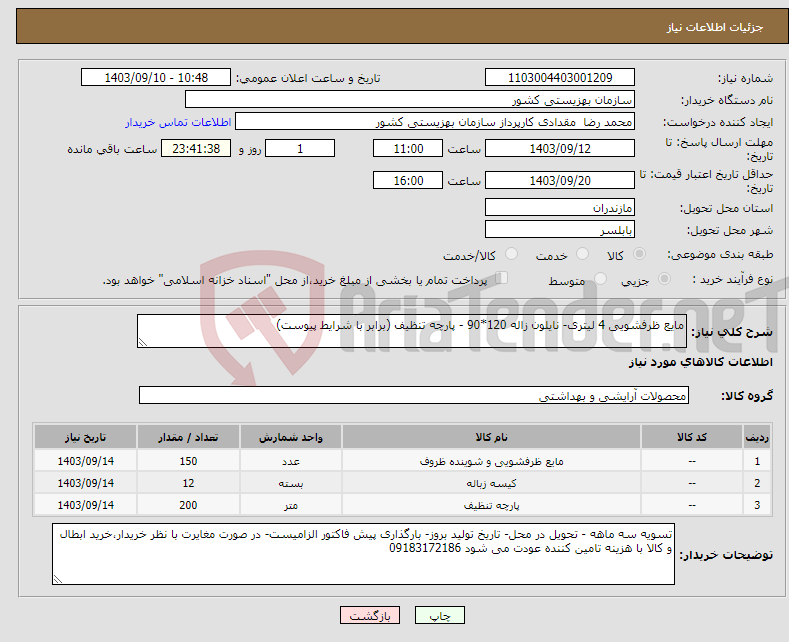This screenshot has height=642, width=789.
Task: Click the تاریخ نیاز column header
Action: 86,437
